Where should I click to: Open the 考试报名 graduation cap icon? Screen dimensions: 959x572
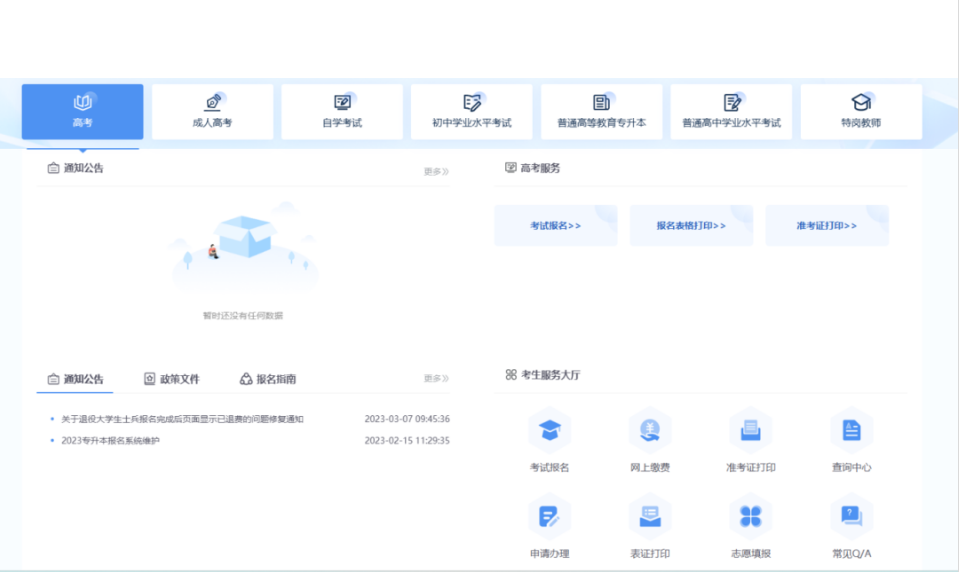[549, 431]
